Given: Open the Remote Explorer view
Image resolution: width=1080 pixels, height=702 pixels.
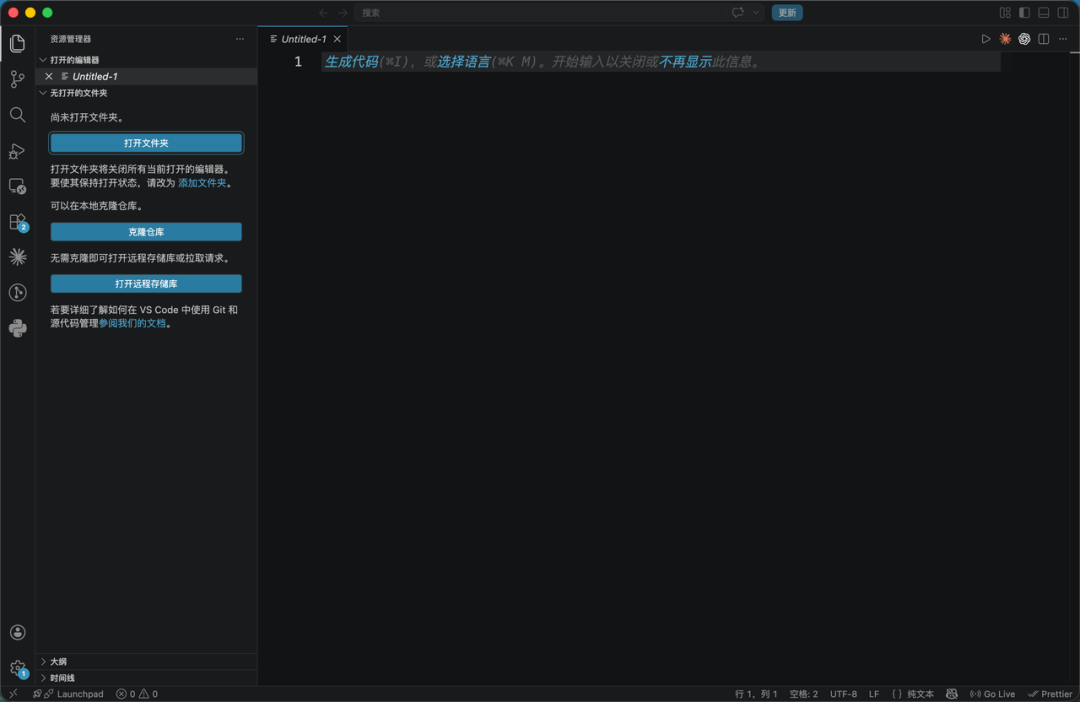Looking at the screenshot, I should click(x=17, y=186).
